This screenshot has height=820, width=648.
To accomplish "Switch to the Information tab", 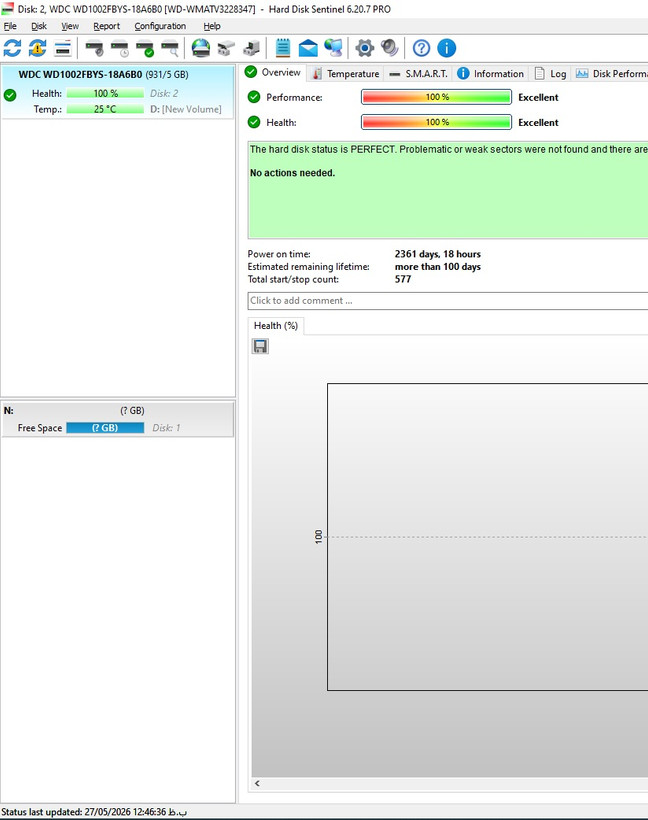I will click(490, 74).
